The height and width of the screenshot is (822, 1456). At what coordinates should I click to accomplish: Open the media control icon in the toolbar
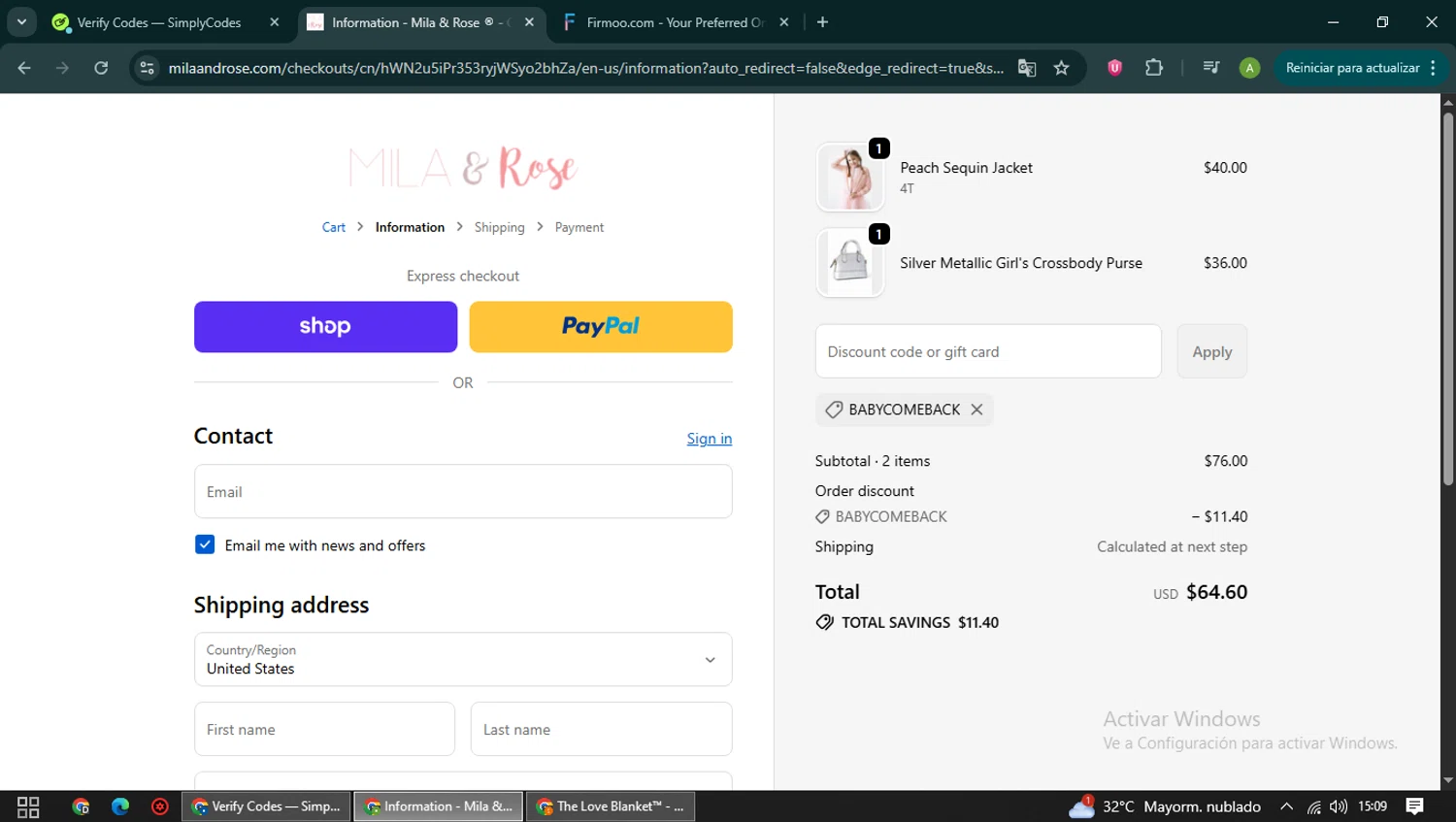[1210, 68]
